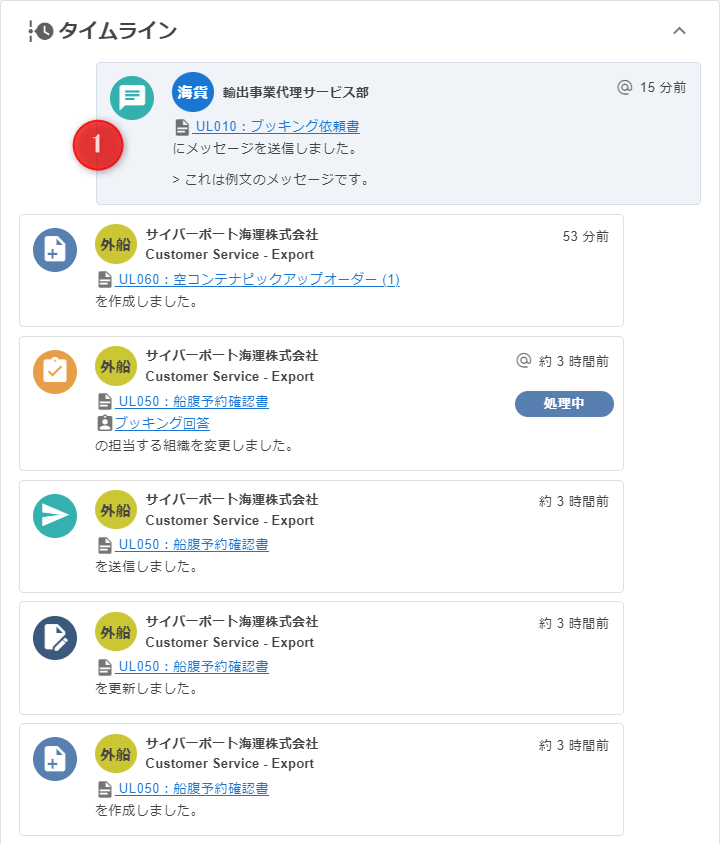Open UL050：船腹予約確認書 link in the bottom を作成しました entry
The image size is (720, 844).
point(193,789)
